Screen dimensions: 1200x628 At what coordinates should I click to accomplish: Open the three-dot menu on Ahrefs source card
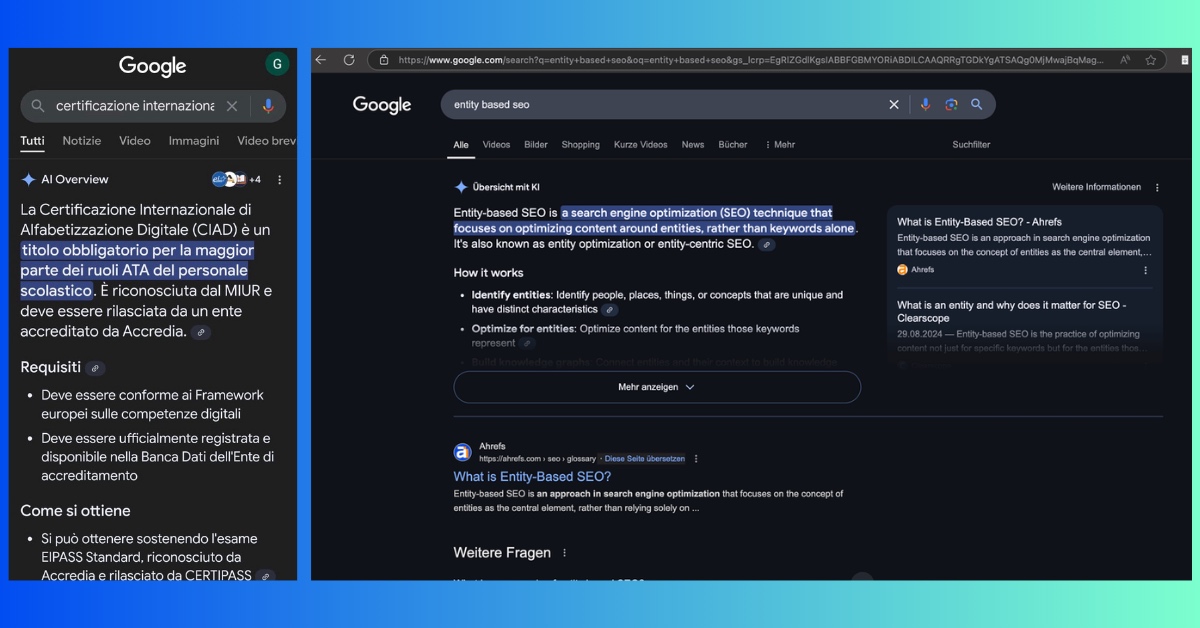click(1145, 270)
